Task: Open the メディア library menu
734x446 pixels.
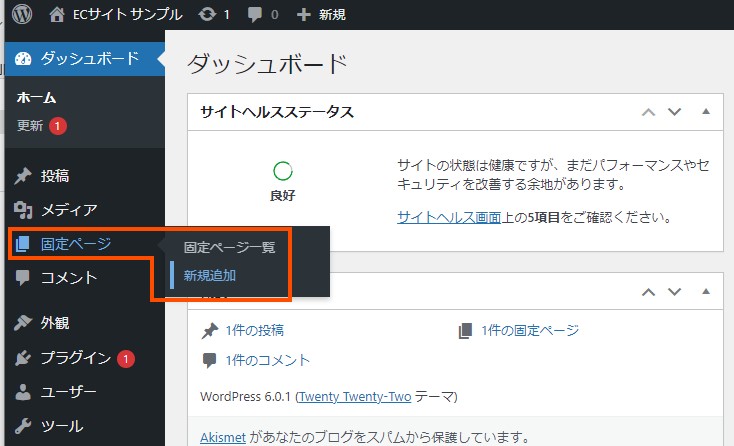Action: 68,210
